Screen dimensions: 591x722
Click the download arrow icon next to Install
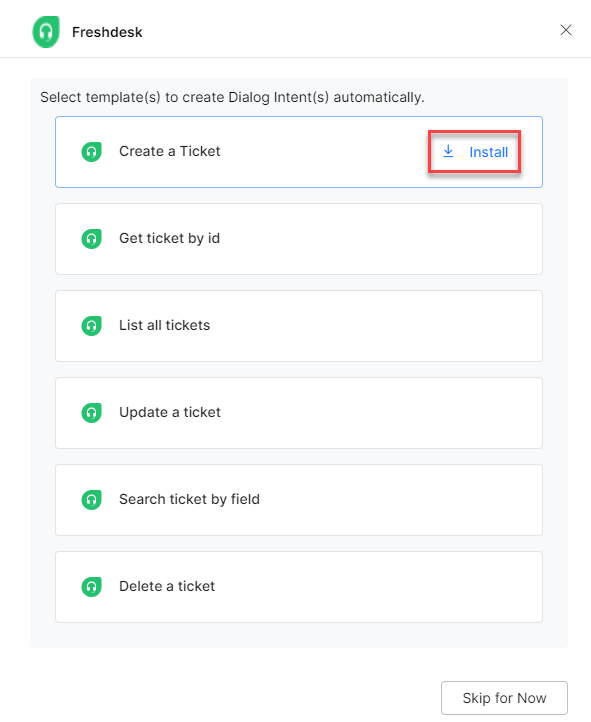point(448,151)
